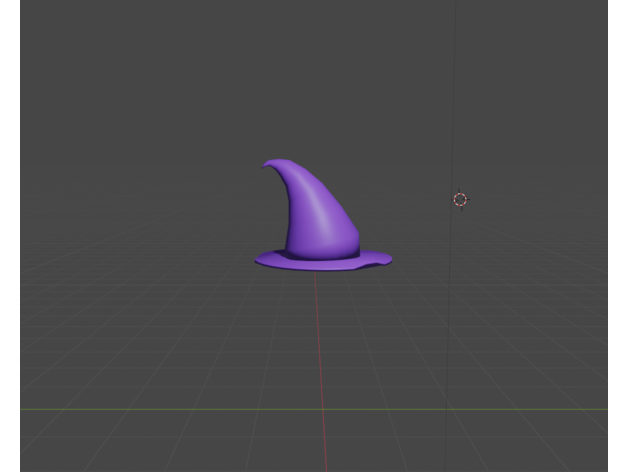Click the white margin right of the viewport
Screen dimensions: 628x472
point(618,236)
